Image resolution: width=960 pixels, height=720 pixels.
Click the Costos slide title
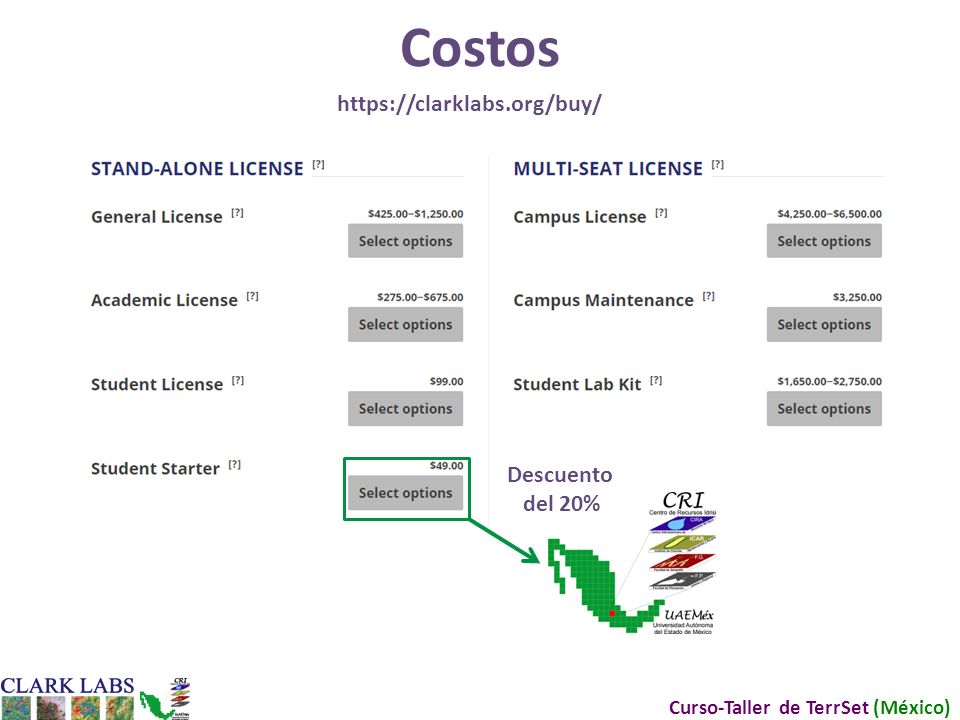point(480,48)
